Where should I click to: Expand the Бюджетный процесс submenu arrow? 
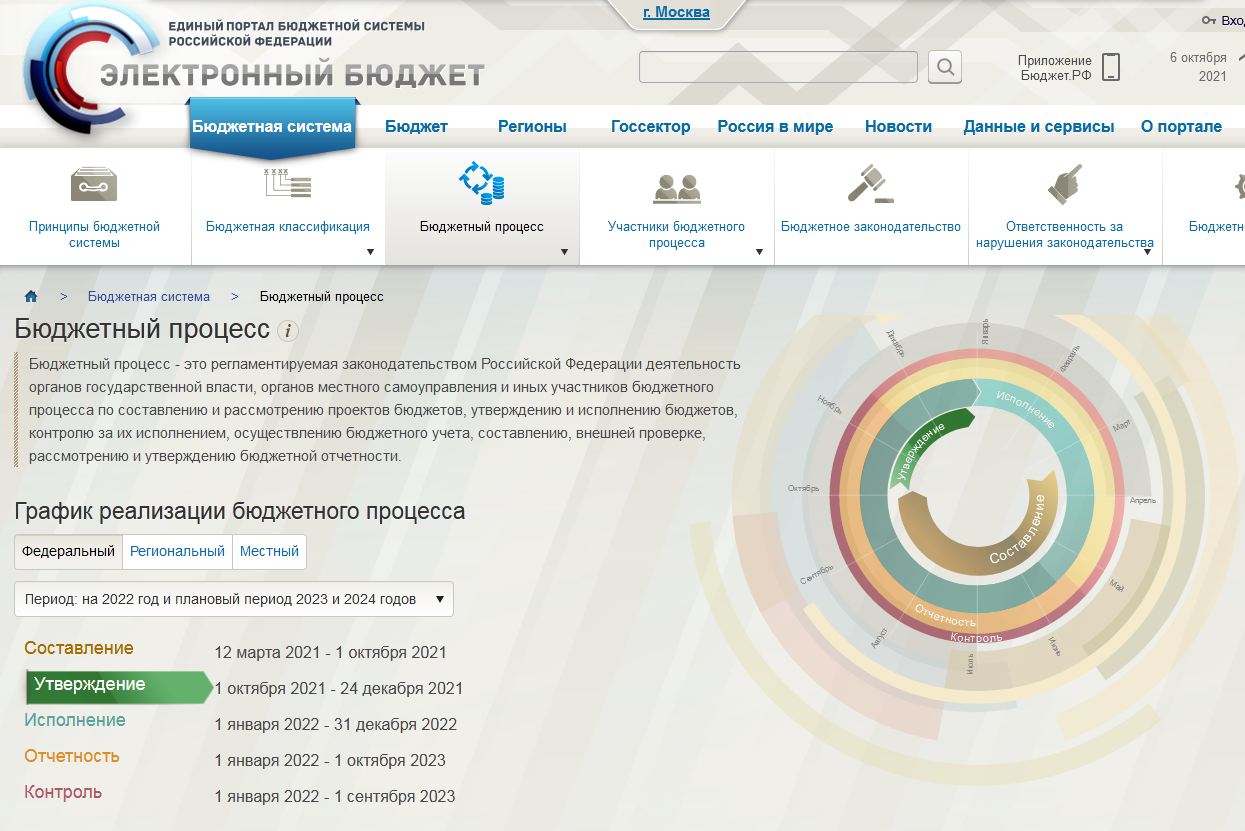click(564, 252)
